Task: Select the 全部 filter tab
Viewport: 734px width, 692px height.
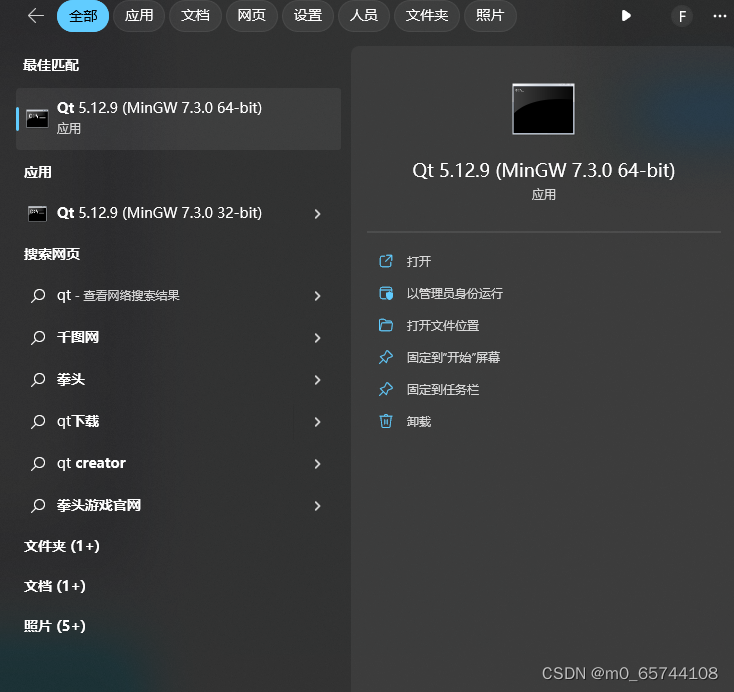Action: click(83, 16)
